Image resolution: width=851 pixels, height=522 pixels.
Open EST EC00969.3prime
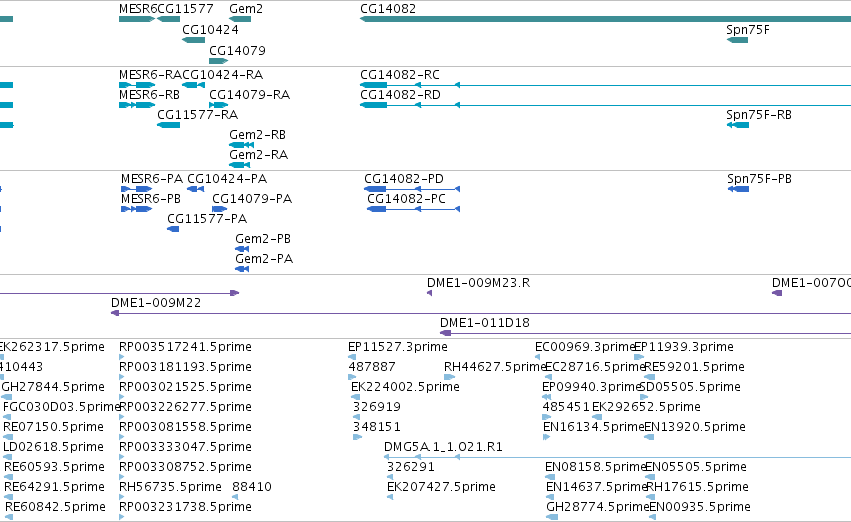click(585, 347)
